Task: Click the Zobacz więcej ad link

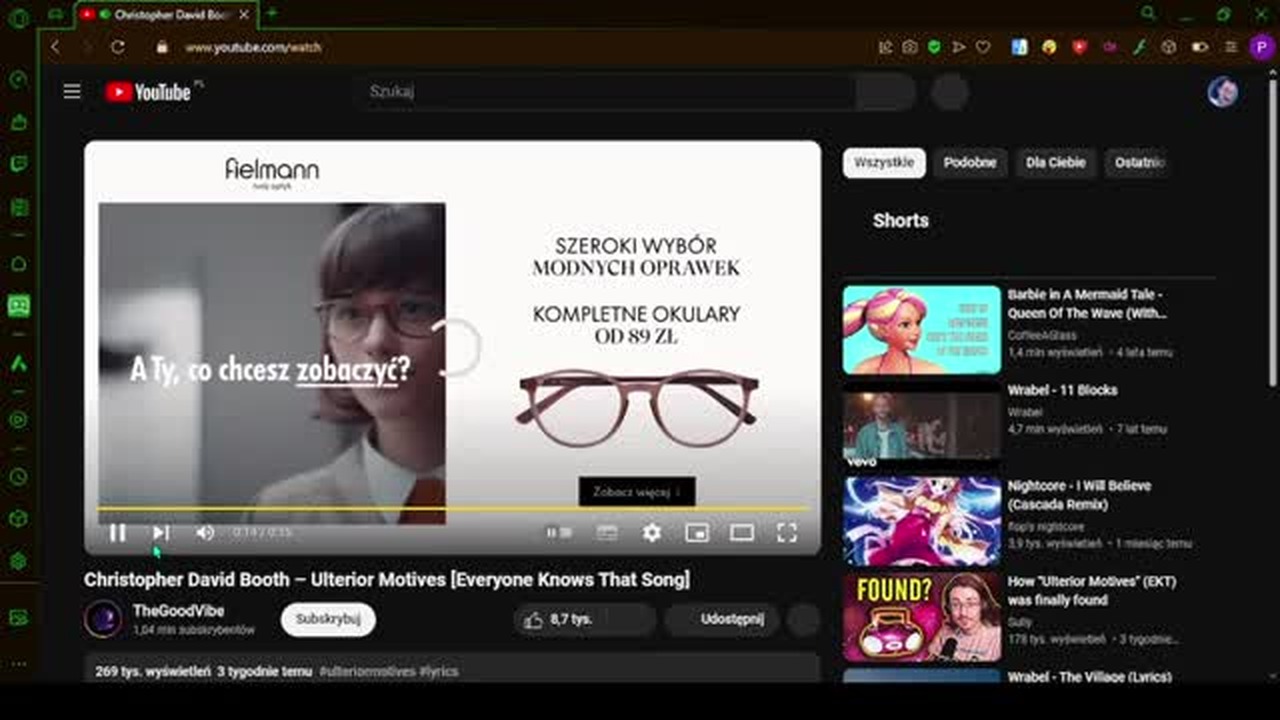Action: 637,492
